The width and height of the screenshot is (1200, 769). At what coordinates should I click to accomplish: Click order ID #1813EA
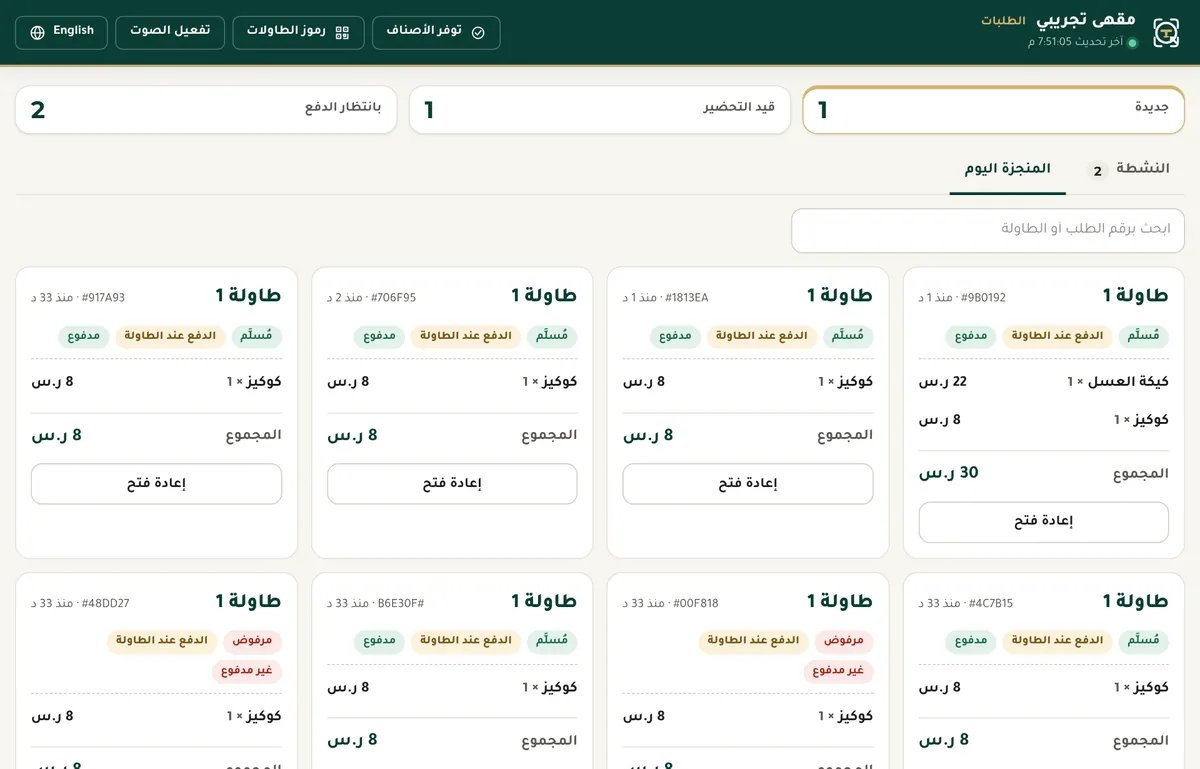[687, 298]
